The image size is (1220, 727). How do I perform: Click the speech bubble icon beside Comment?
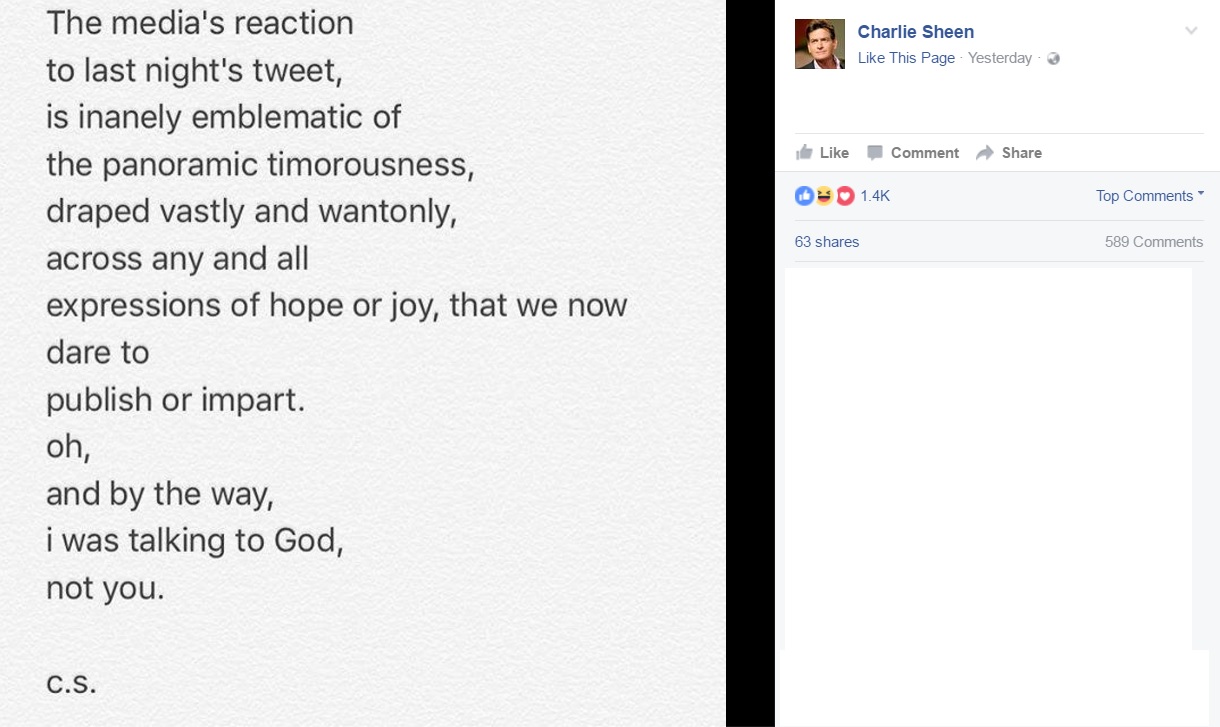coord(875,153)
